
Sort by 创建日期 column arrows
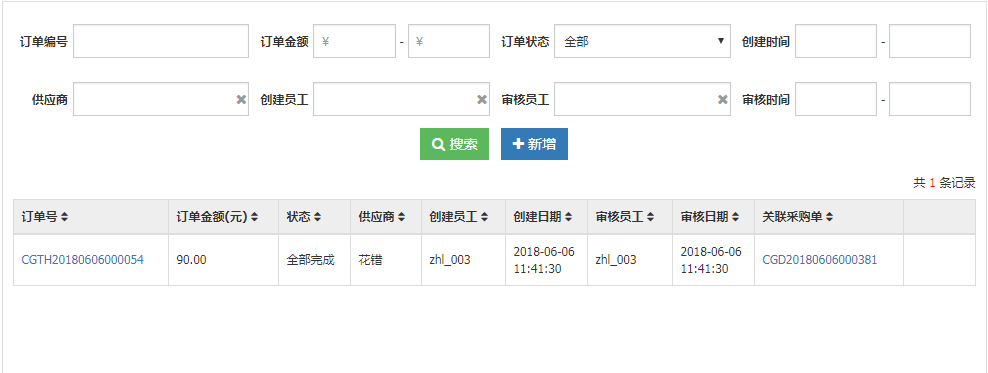[x=568, y=217]
